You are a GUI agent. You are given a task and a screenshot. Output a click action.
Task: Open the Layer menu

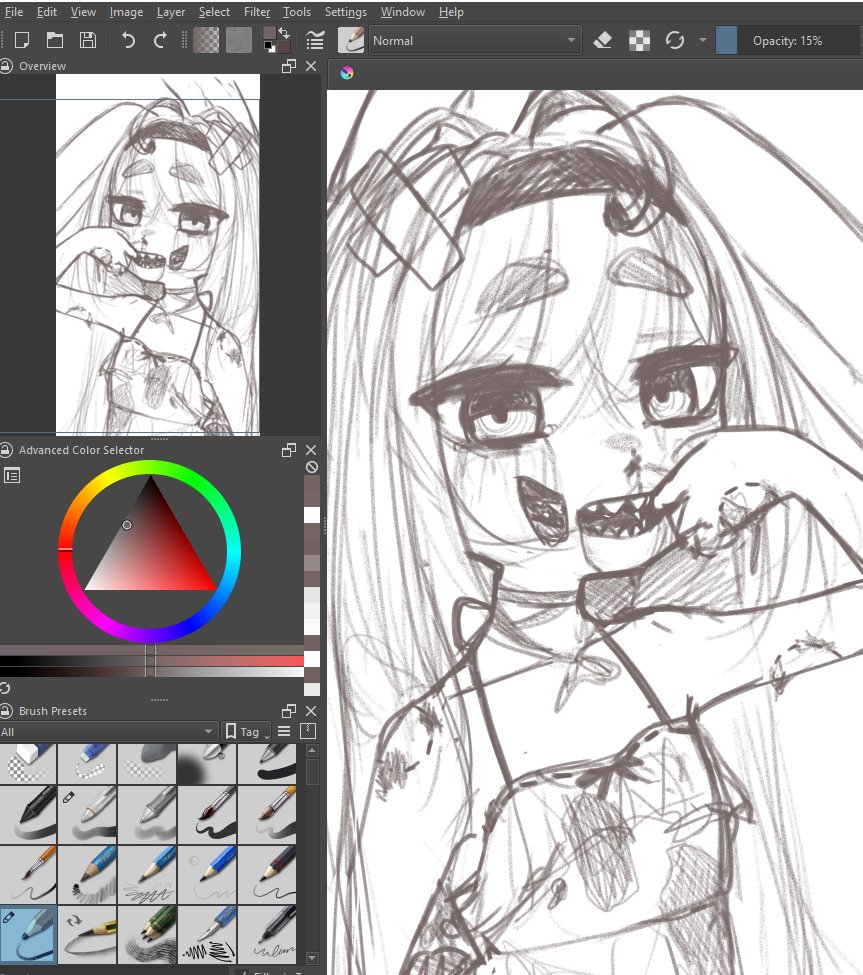(x=170, y=12)
